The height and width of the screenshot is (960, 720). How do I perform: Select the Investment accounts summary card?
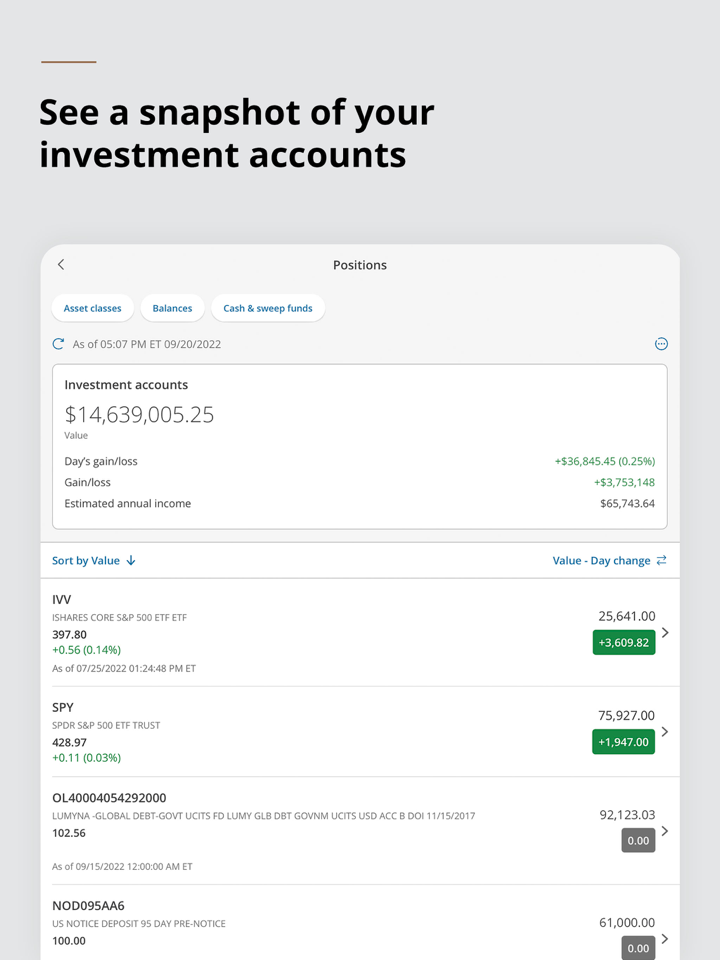360,446
